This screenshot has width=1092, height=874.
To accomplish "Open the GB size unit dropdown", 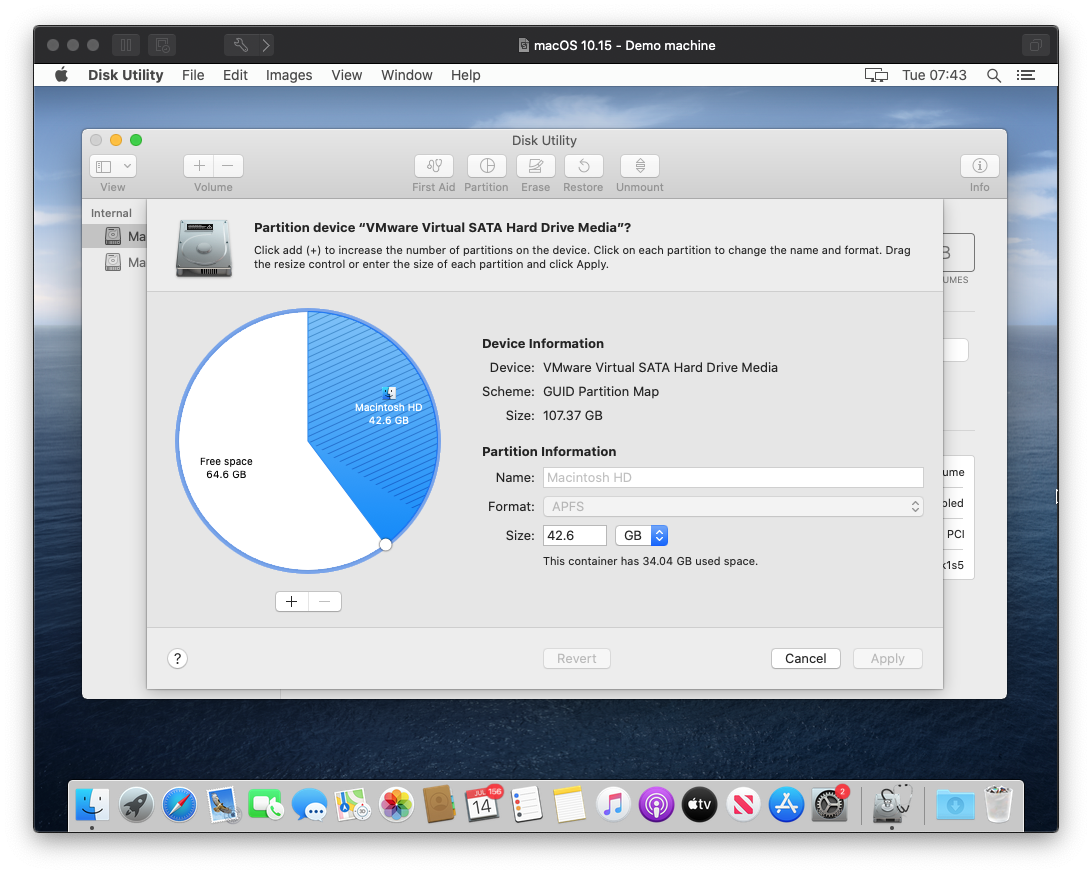I will (641, 536).
